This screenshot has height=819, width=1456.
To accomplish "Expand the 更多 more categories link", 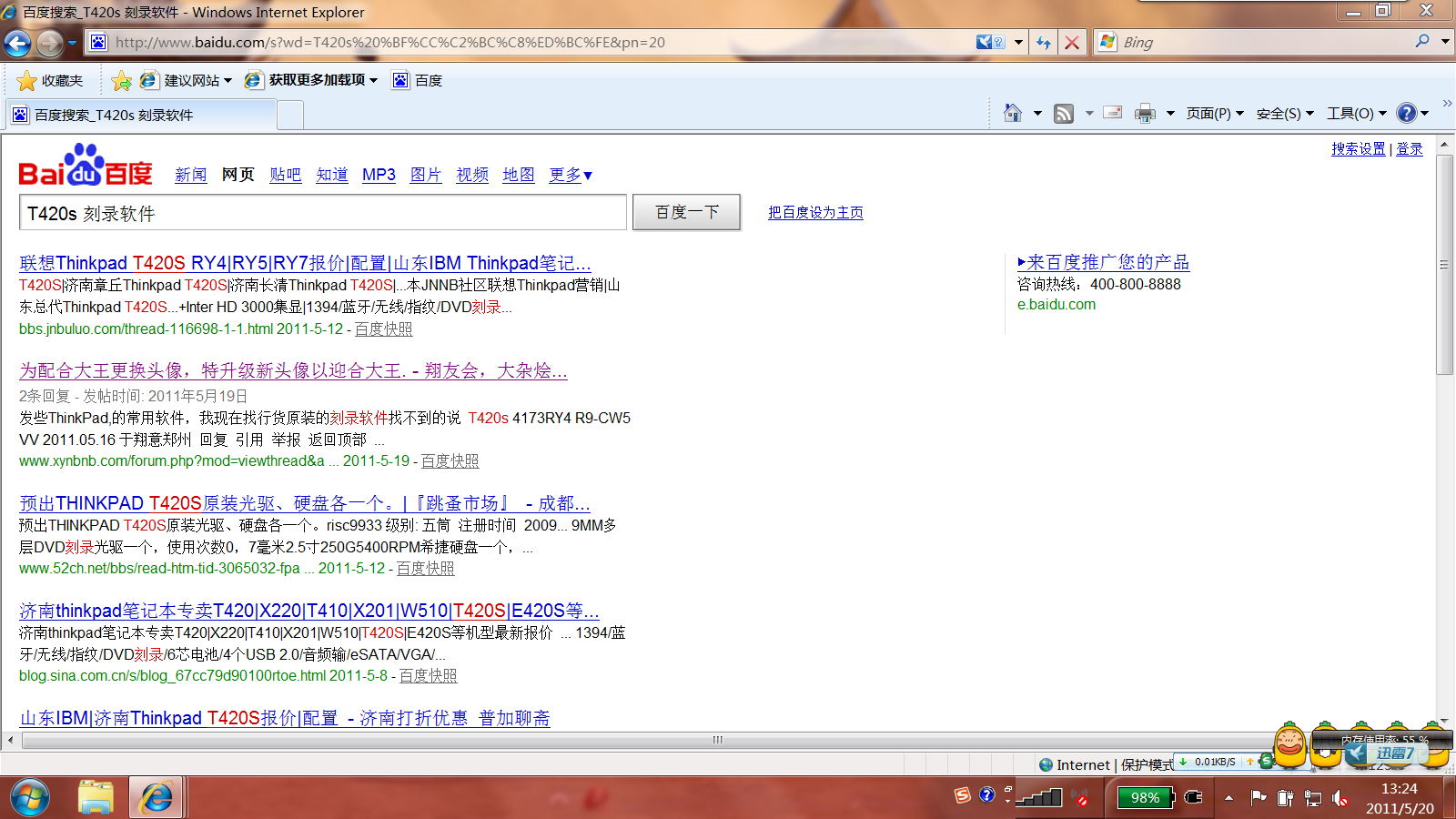I will pos(571,175).
